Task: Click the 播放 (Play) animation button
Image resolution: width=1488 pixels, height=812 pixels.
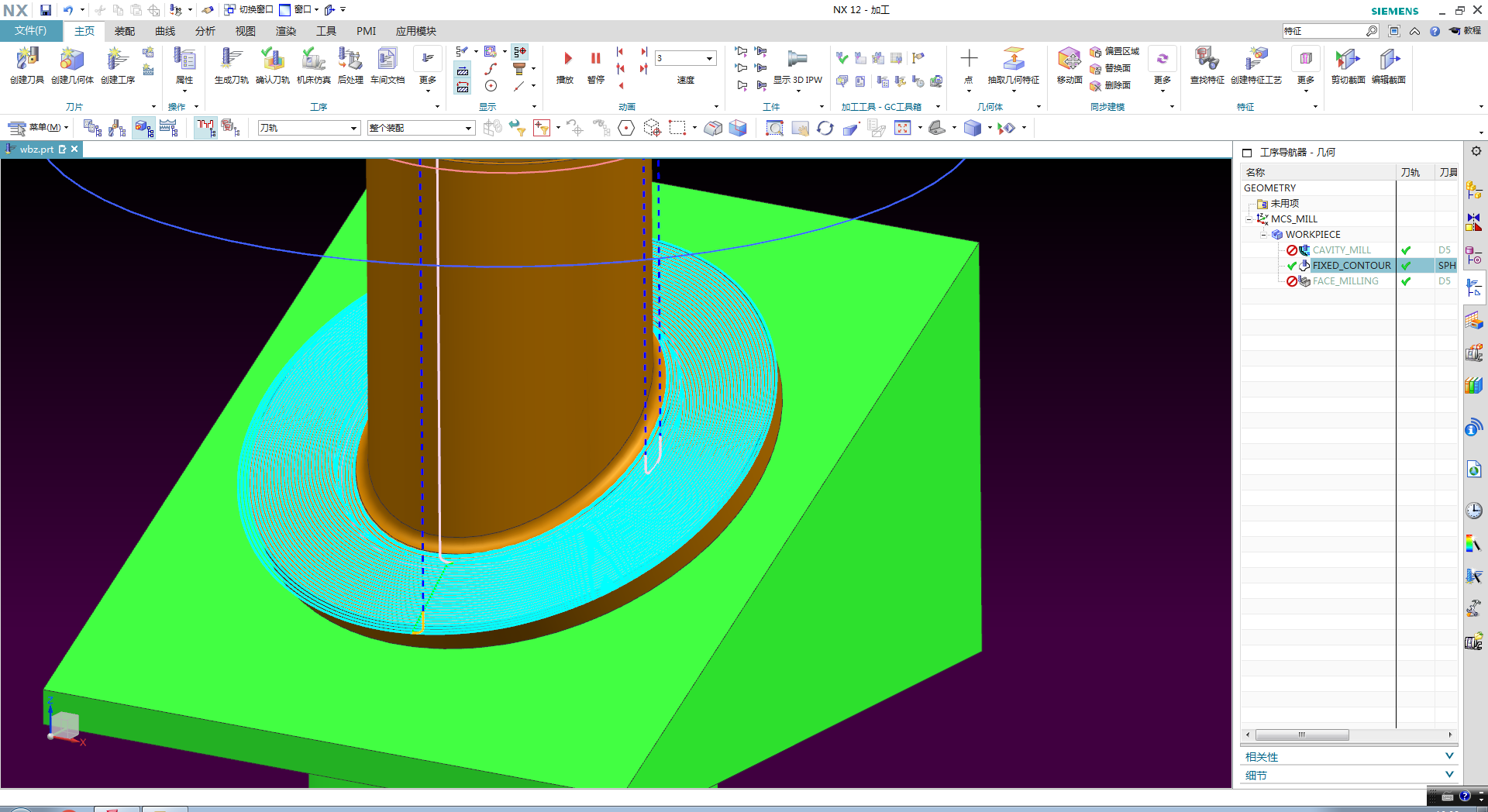Action: pyautogui.click(x=567, y=67)
